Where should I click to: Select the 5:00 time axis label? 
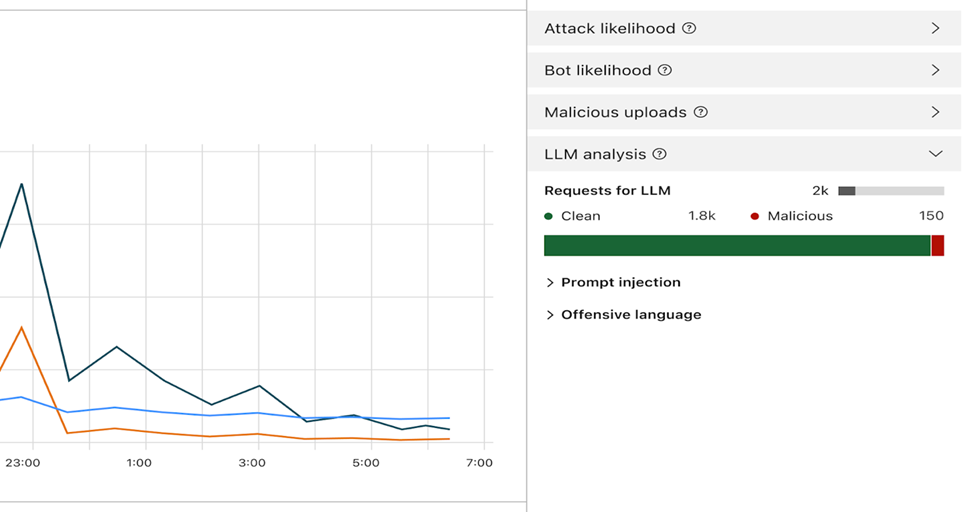pos(366,463)
